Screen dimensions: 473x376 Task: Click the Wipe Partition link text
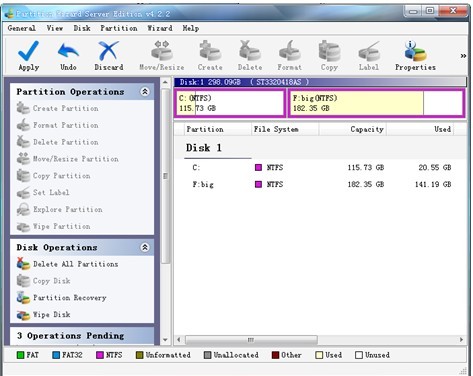pyautogui.click(x=62, y=226)
